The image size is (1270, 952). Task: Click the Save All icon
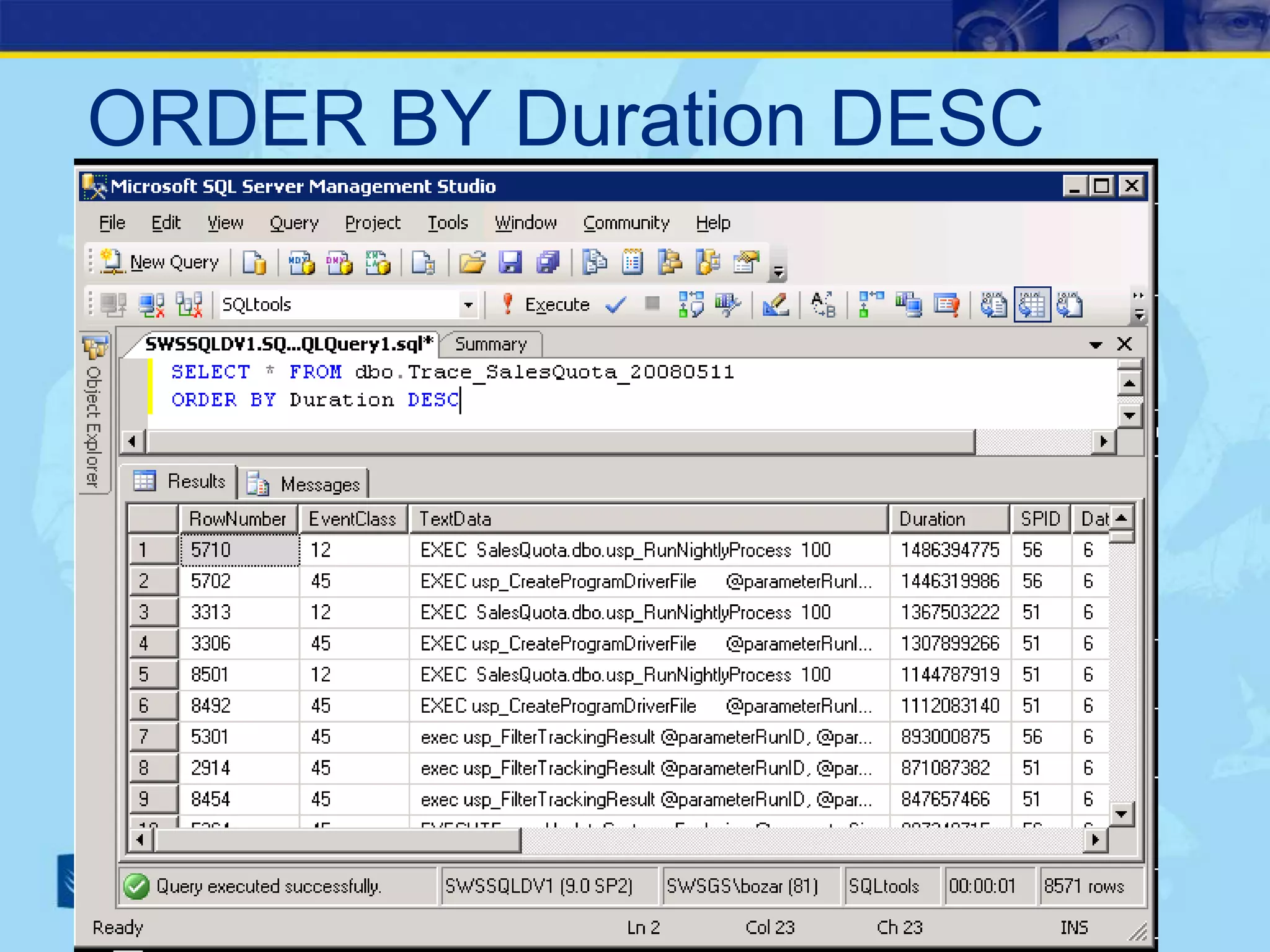[548, 262]
